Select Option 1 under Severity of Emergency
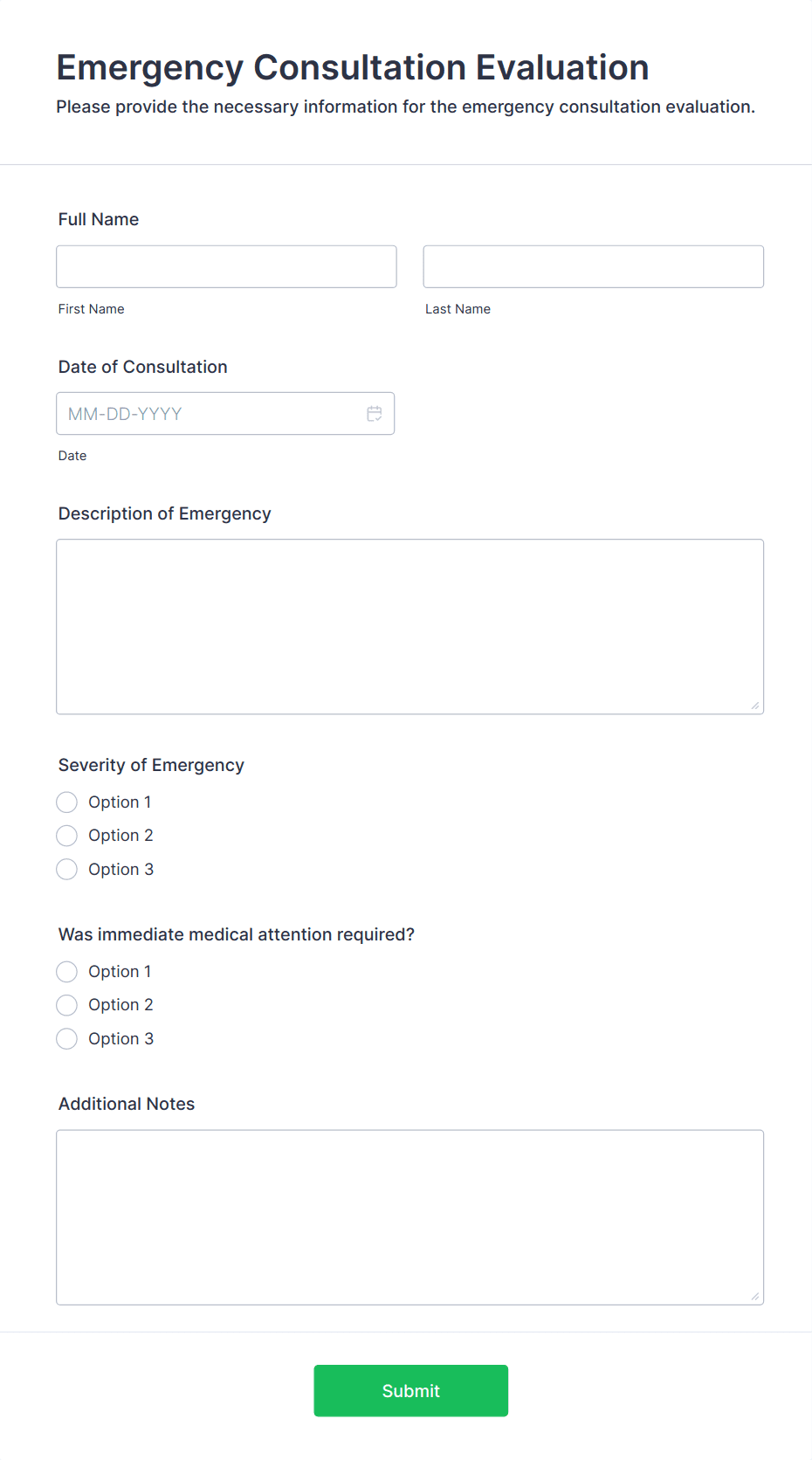This screenshot has height=1460, width=812. tap(66, 802)
